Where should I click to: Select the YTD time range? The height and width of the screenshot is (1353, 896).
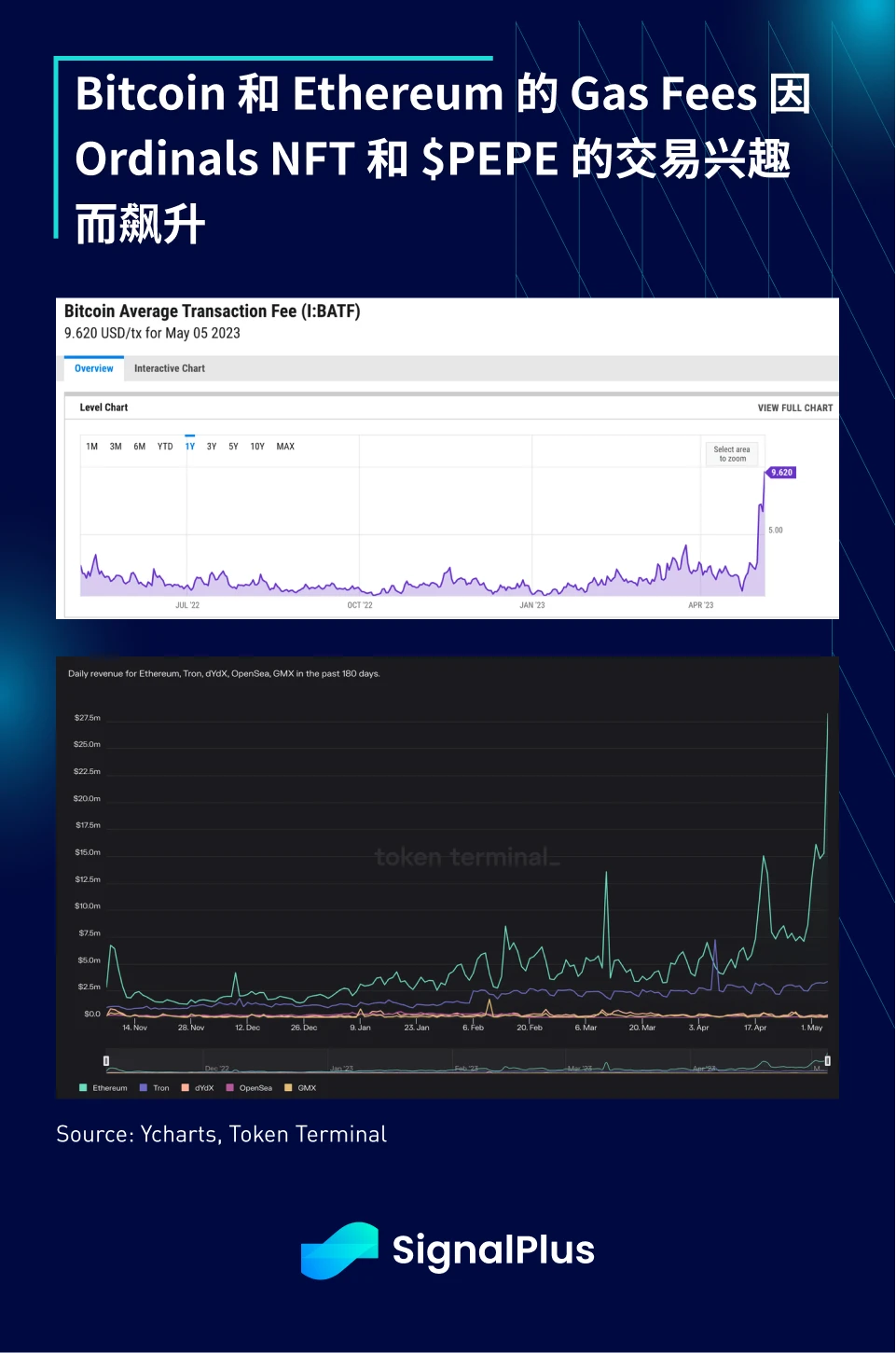(x=165, y=447)
